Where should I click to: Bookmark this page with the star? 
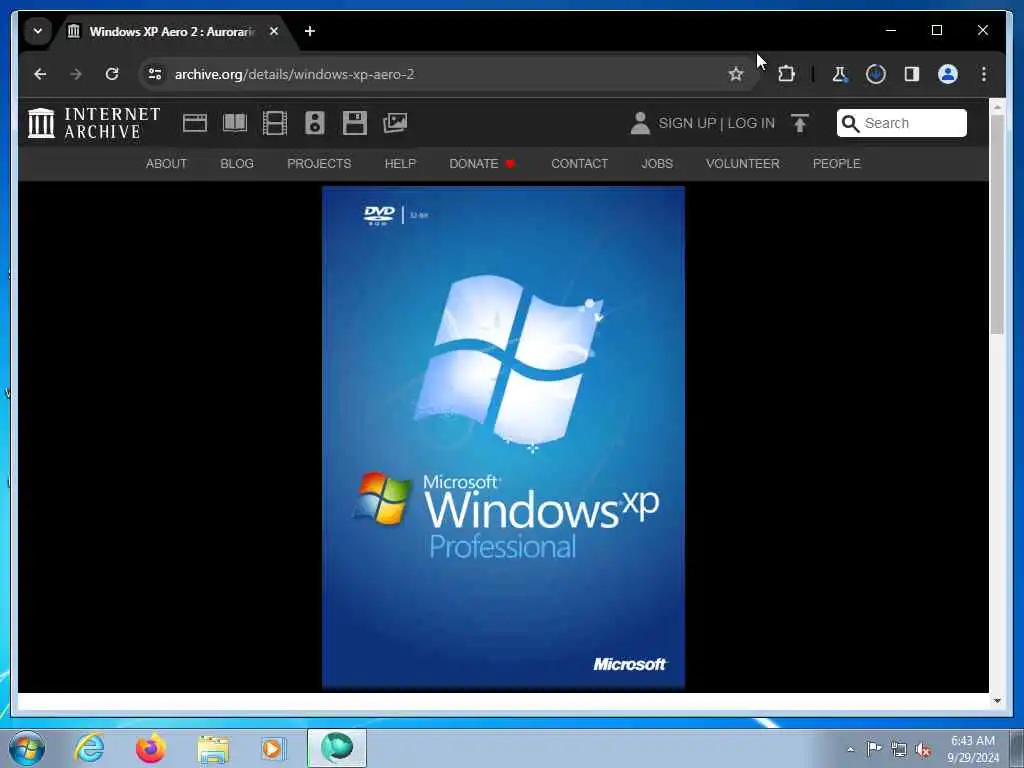(x=736, y=74)
